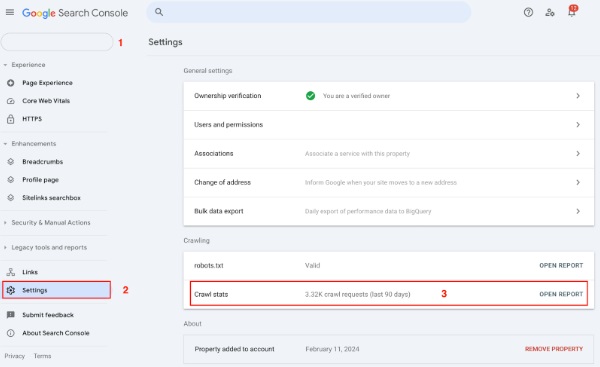Open Associations row chevron

pos(578,153)
